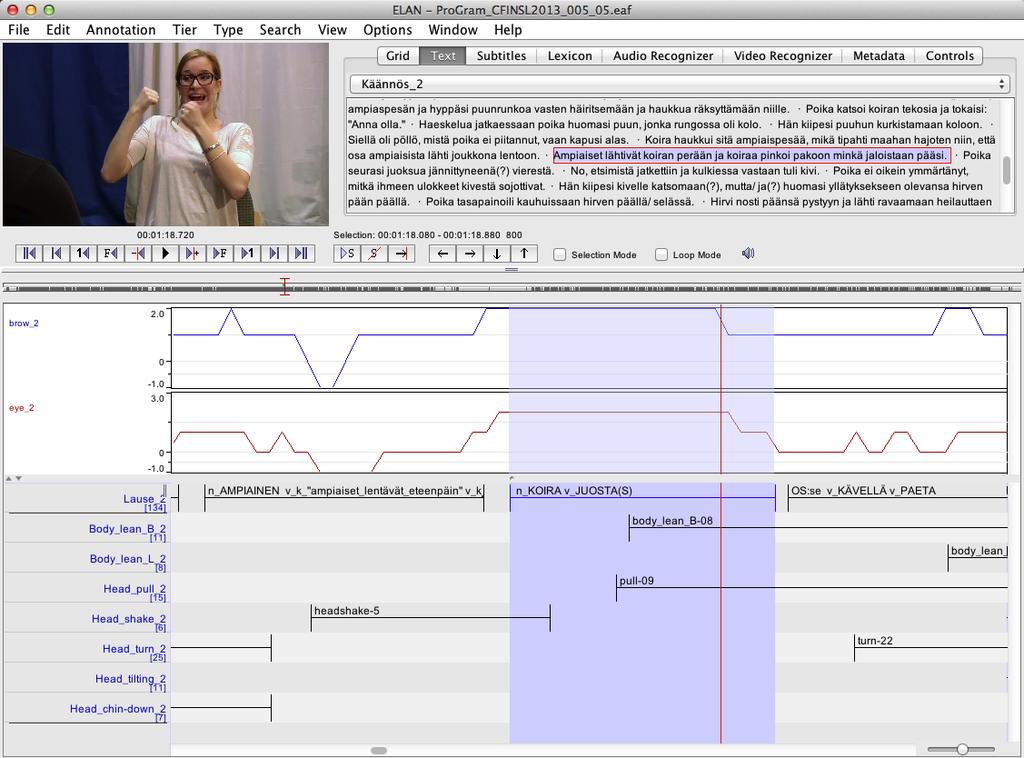Switch to the Video Recognizer tab
Image resolution: width=1024 pixels, height=758 pixels.
click(782, 55)
